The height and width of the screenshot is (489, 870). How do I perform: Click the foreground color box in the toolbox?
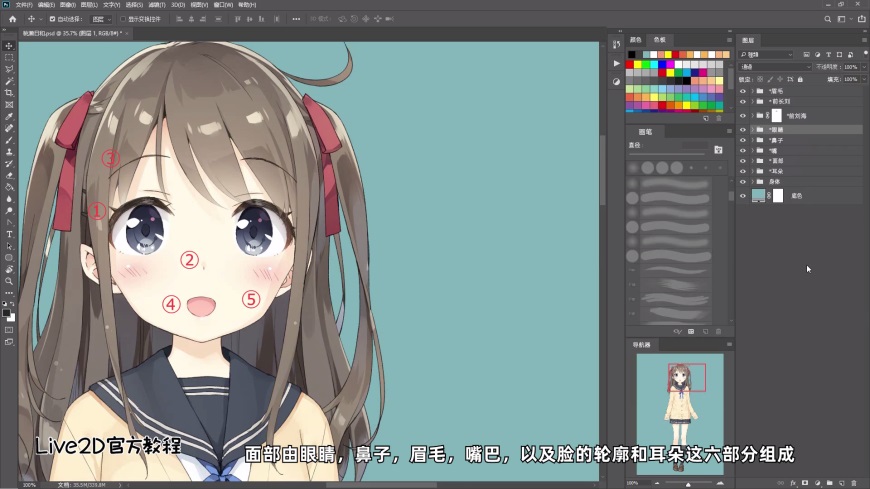(x=6, y=314)
